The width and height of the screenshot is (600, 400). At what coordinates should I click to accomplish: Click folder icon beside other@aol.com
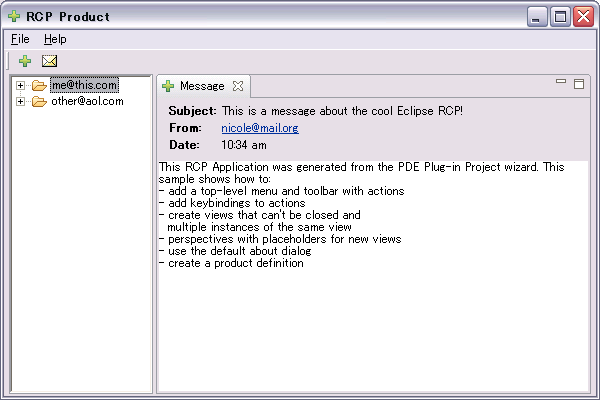coord(39,101)
